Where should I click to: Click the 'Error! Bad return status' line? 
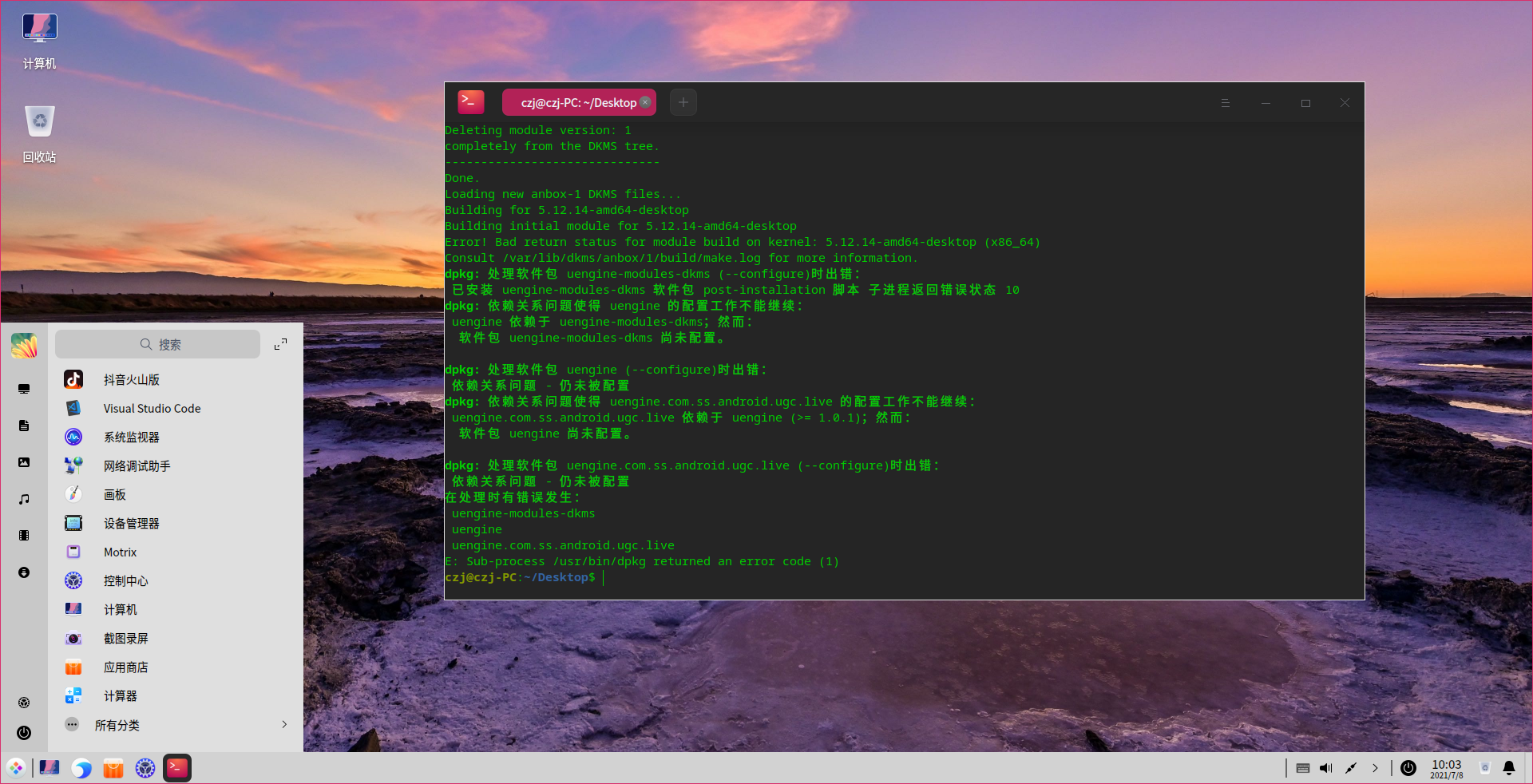(x=743, y=242)
